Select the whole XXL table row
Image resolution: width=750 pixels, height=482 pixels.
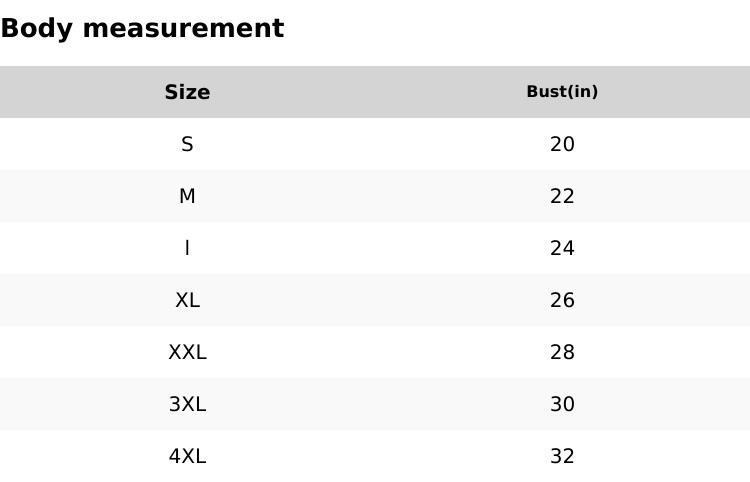point(375,352)
